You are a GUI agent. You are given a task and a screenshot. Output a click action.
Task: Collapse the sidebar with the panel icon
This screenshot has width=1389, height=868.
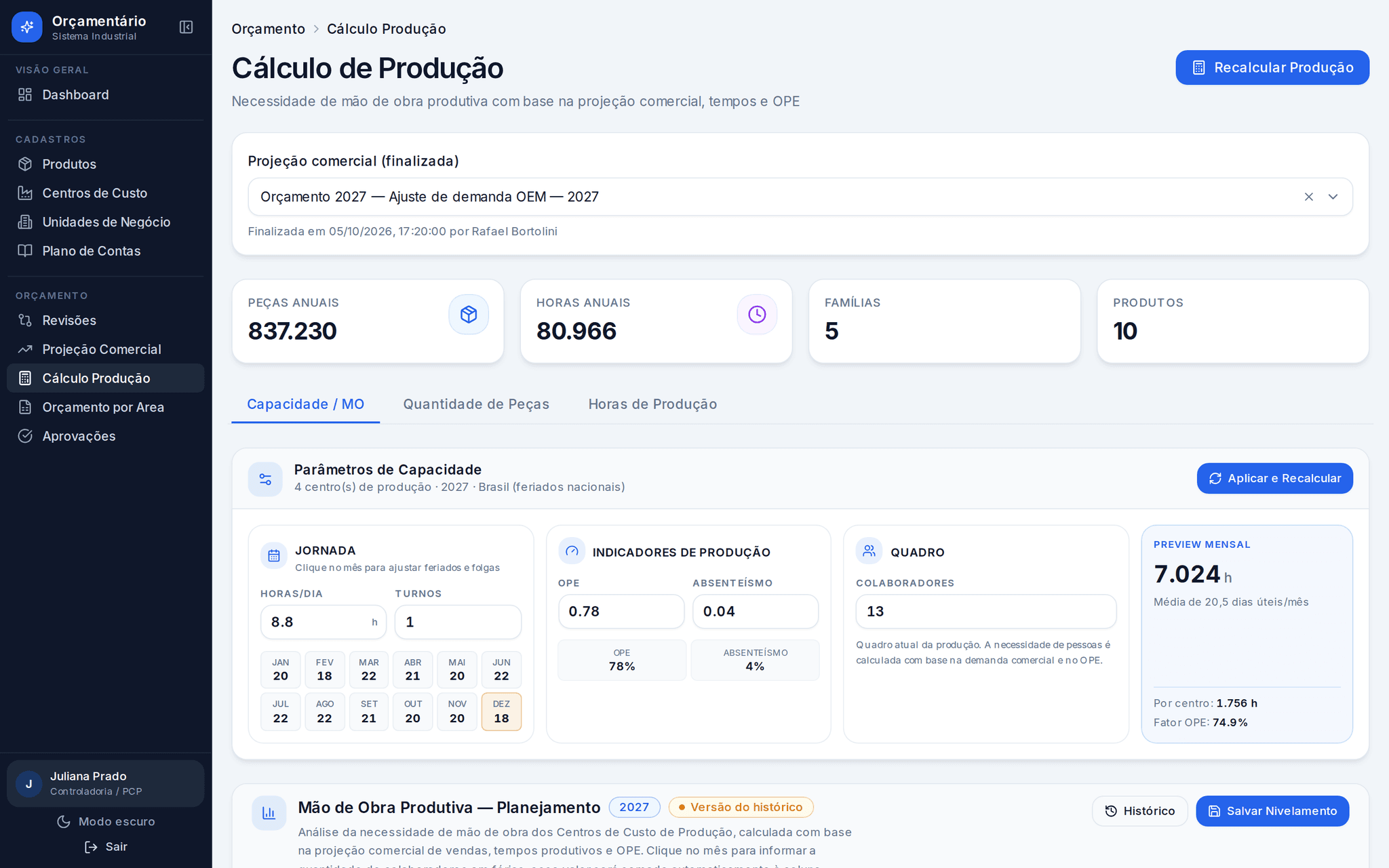point(186,27)
